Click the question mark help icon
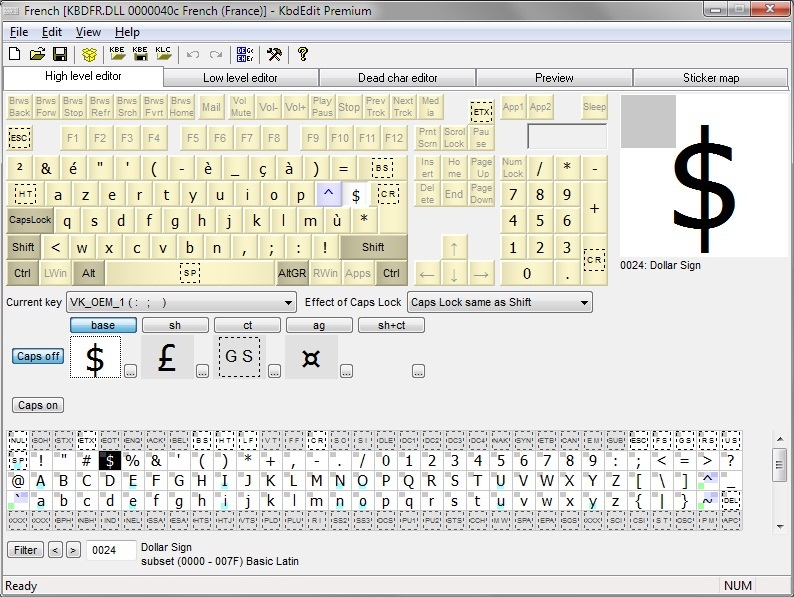794x597 pixels. coord(303,54)
